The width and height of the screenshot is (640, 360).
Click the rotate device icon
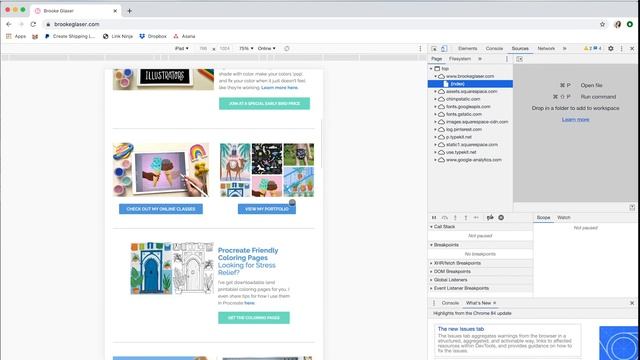tap(287, 48)
